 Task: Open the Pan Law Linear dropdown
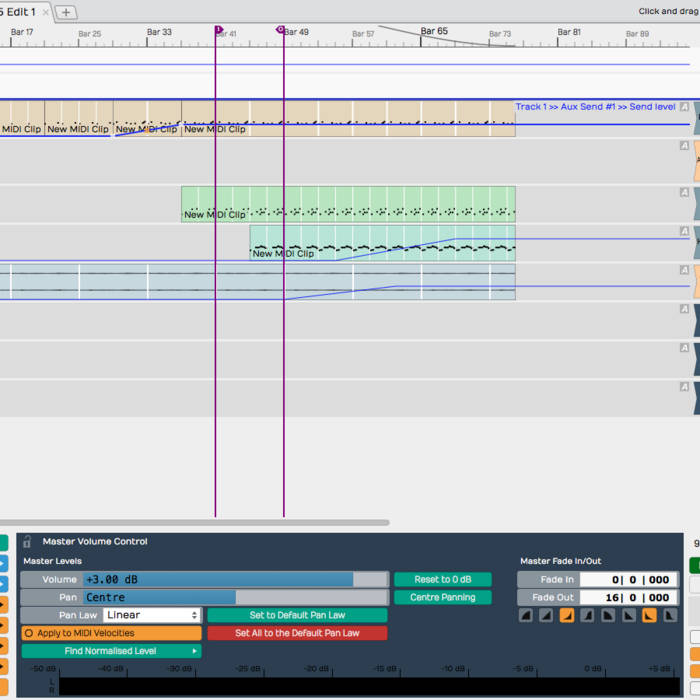point(151,615)
